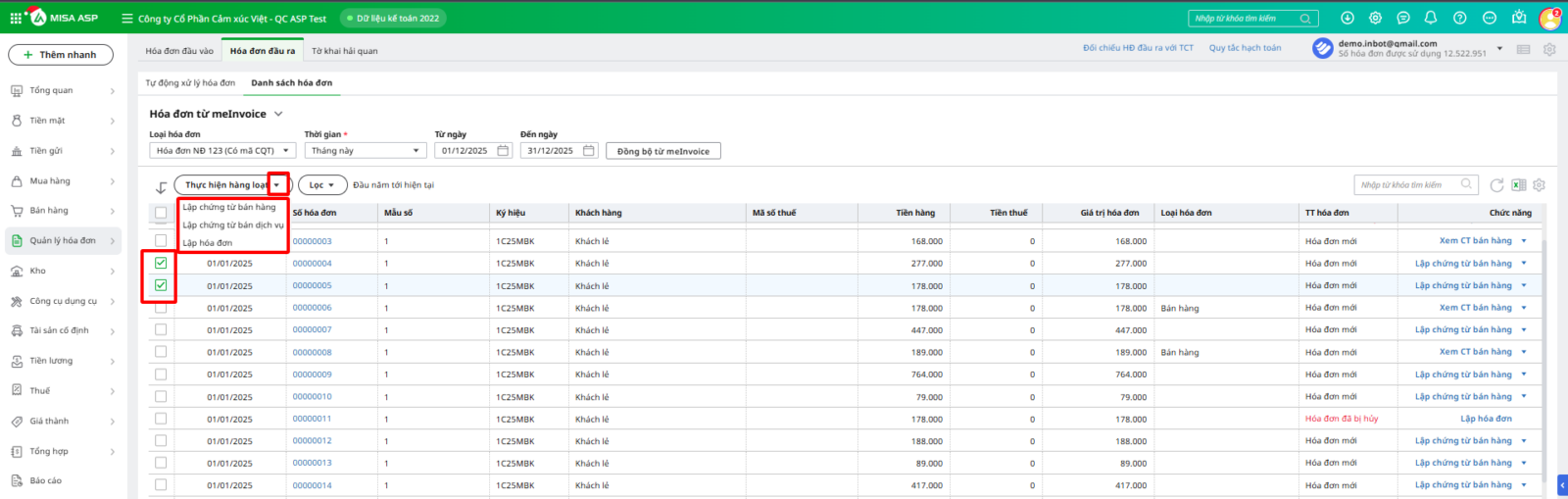Expand the Thời gian 'Tháng này' dropdown
The height and width of the screenshot is (499, 1568).
(365, 151)
